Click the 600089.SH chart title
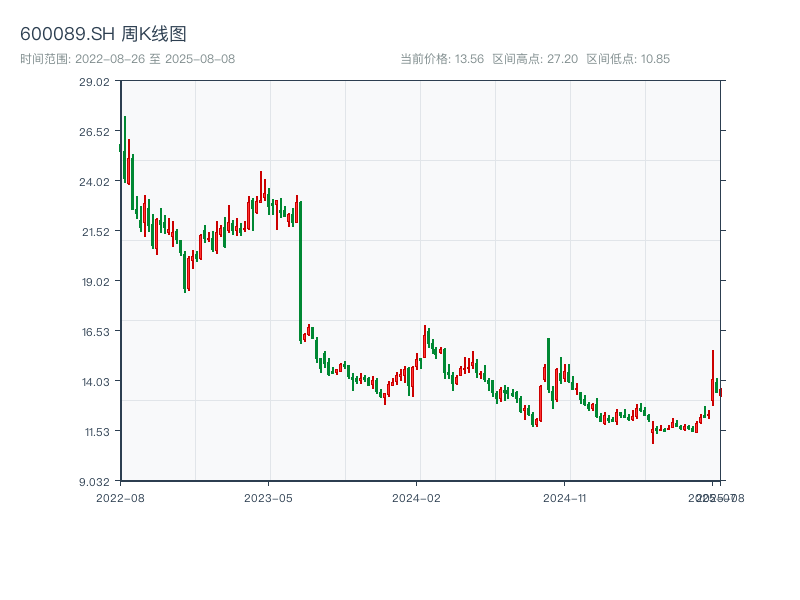This screenshot has width=800, height=600. click(103, 34)
